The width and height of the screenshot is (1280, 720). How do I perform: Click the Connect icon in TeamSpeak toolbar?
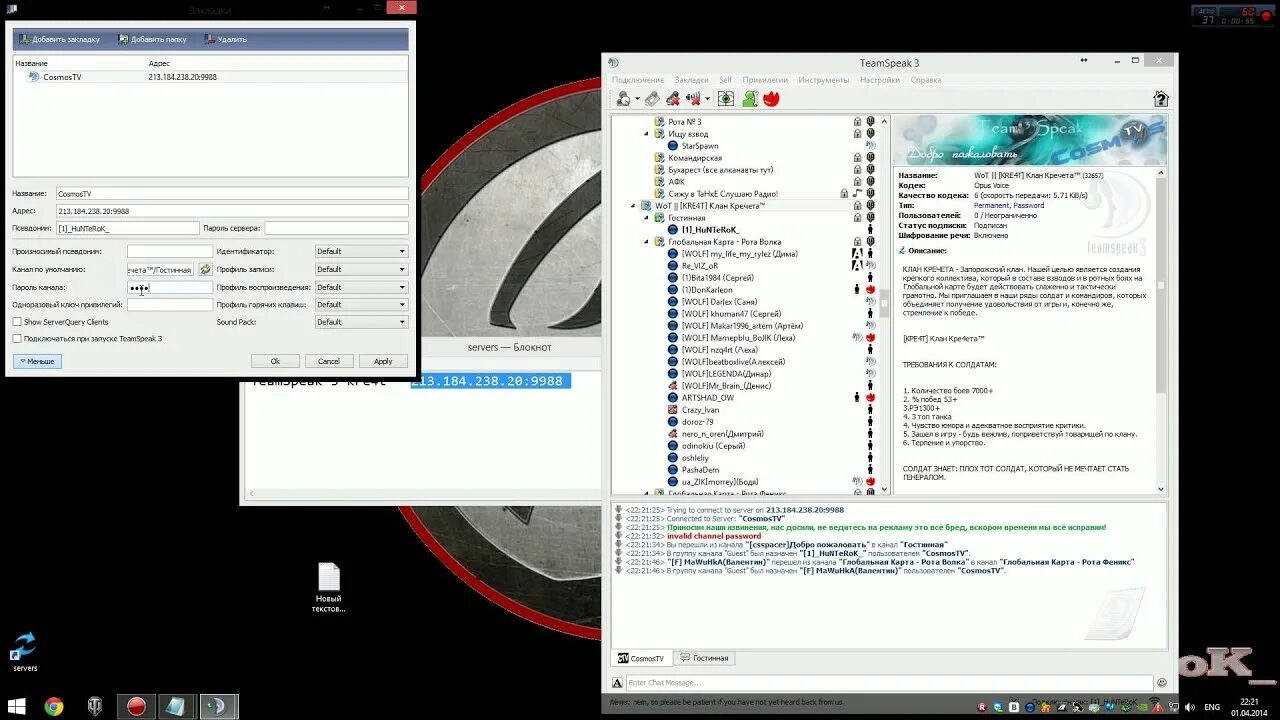(623, 98)
